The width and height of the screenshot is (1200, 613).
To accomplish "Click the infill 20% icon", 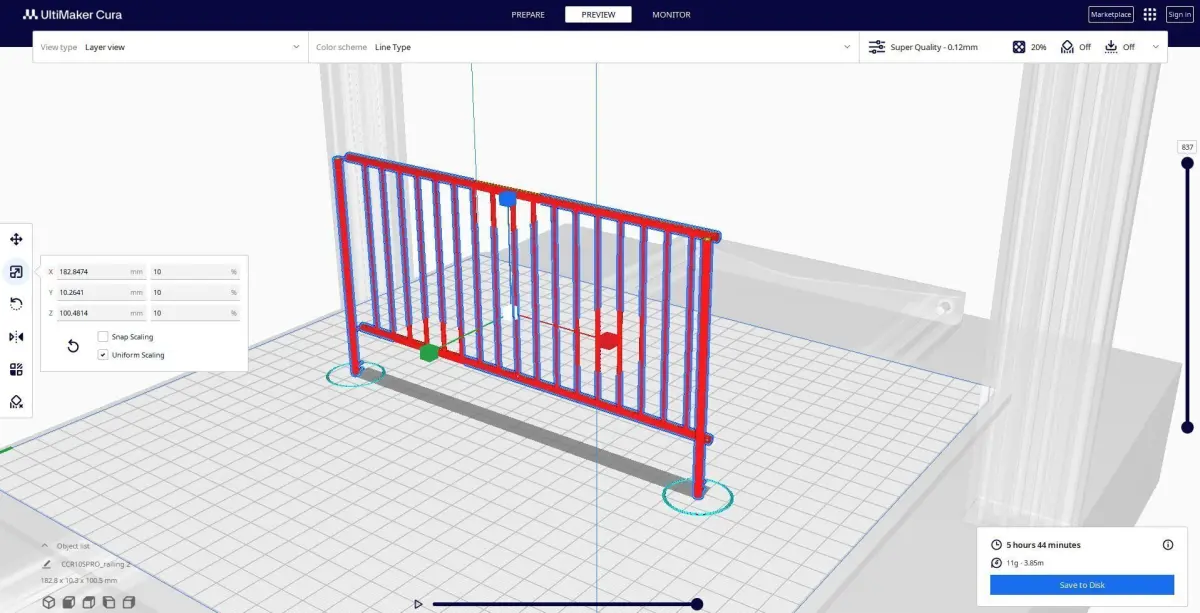I will click(1018, 47).
